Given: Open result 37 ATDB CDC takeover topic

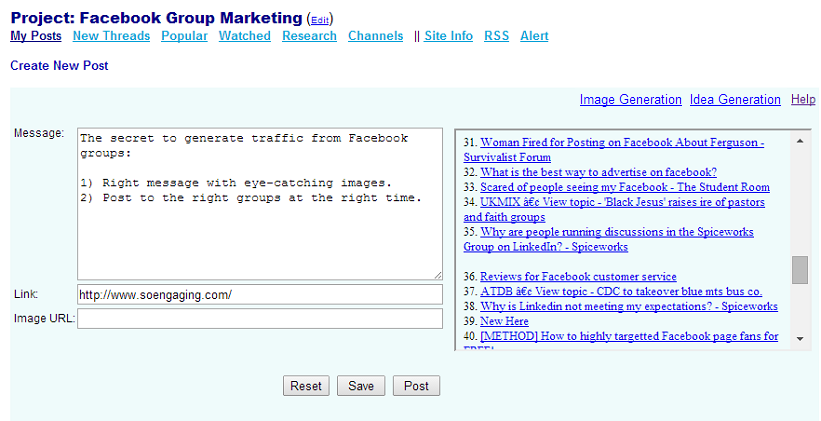Looking at the screenshot, I should [x=621, y=291].
